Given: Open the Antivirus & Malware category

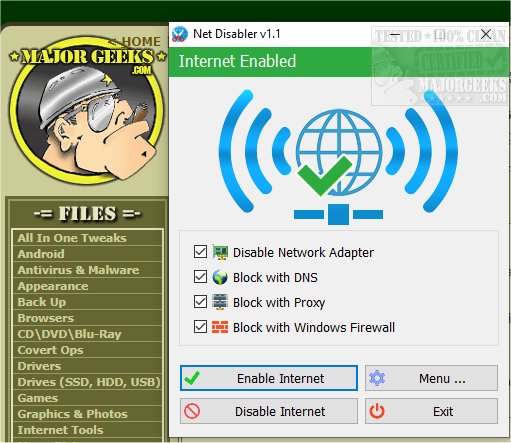Looking at the screenshot, I should (x=78, y=270).
